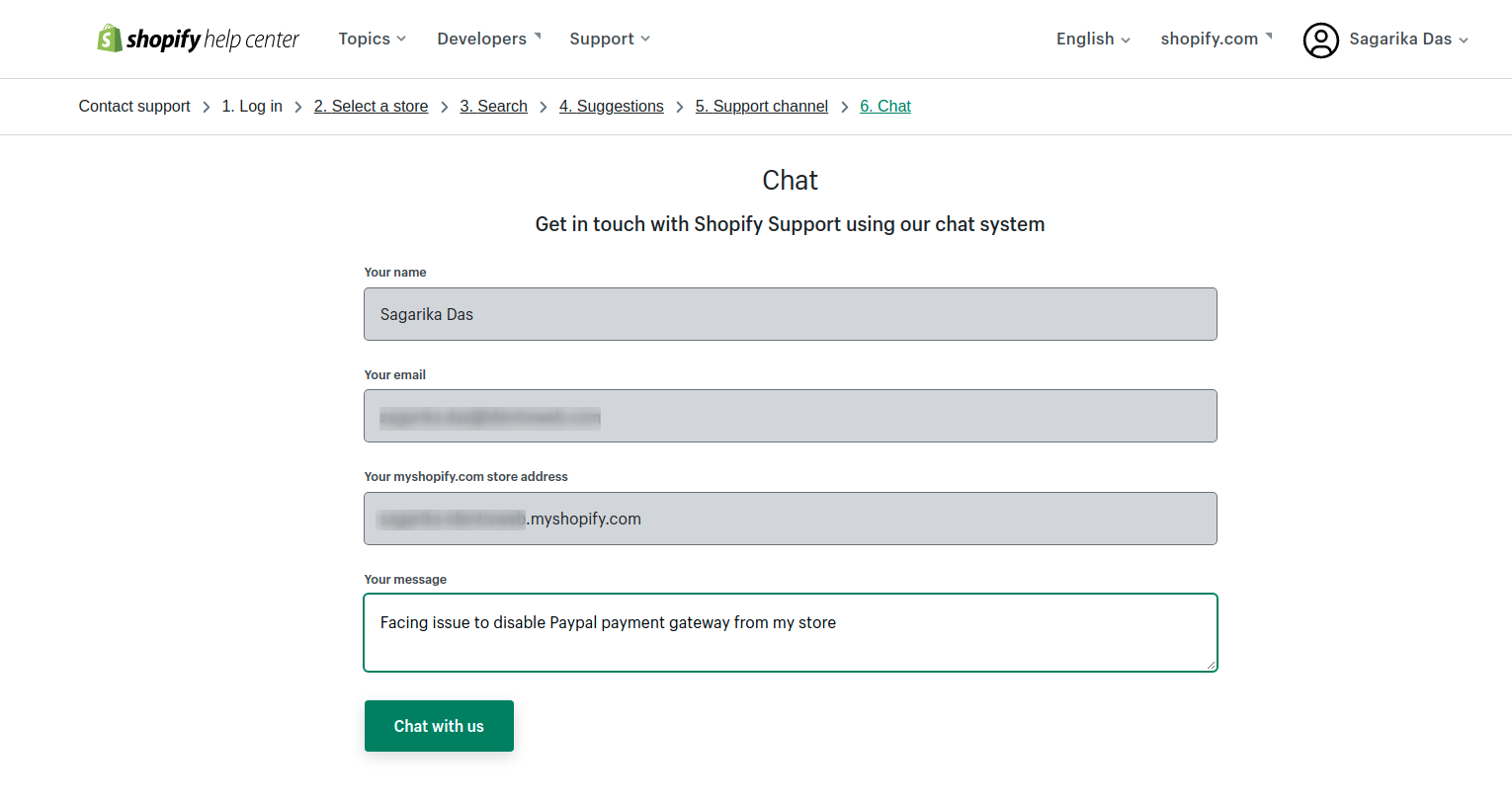
Task: Click the Contact support breadcrumb text
Action: pos(134,106)
